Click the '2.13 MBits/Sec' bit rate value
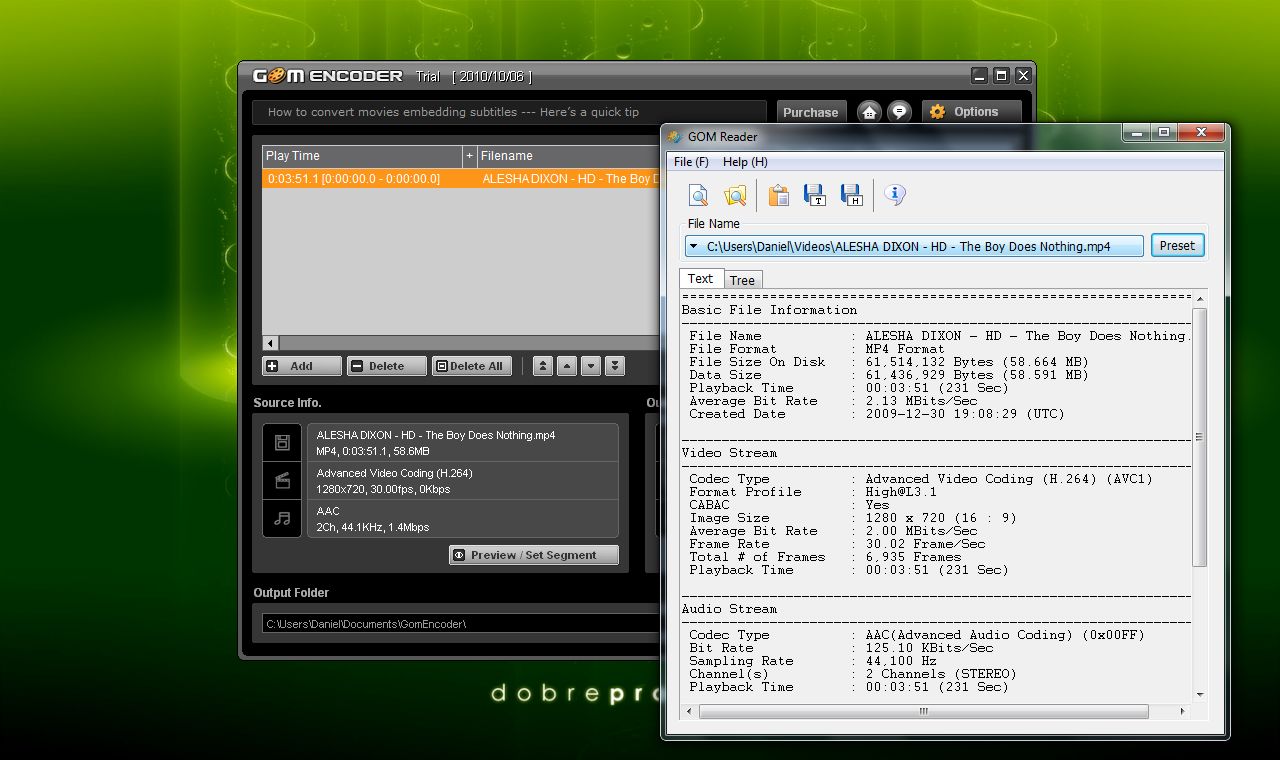1280x760 pixels. coord(922,401)
